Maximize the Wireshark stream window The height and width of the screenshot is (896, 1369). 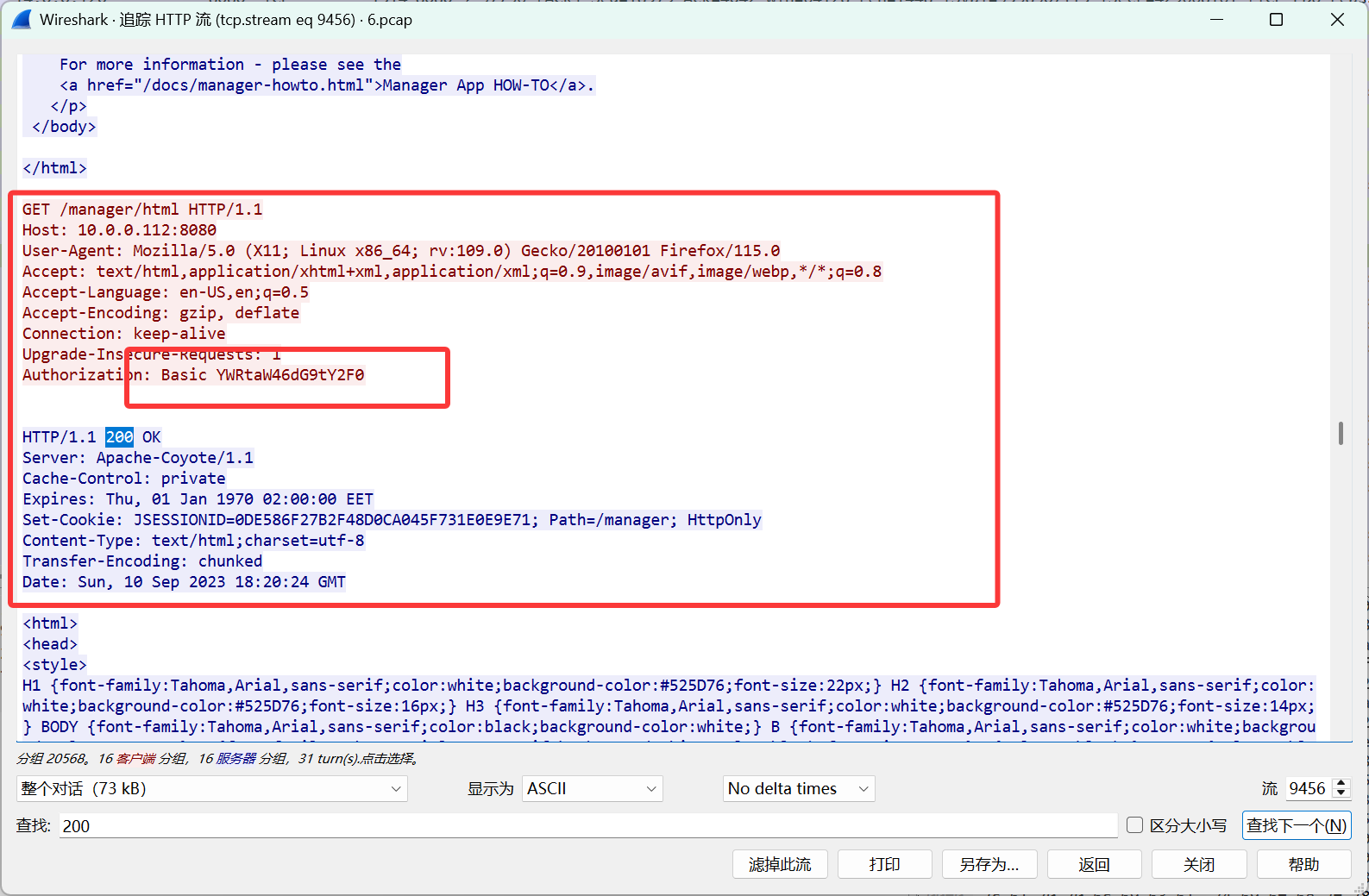click(1276, 19)
